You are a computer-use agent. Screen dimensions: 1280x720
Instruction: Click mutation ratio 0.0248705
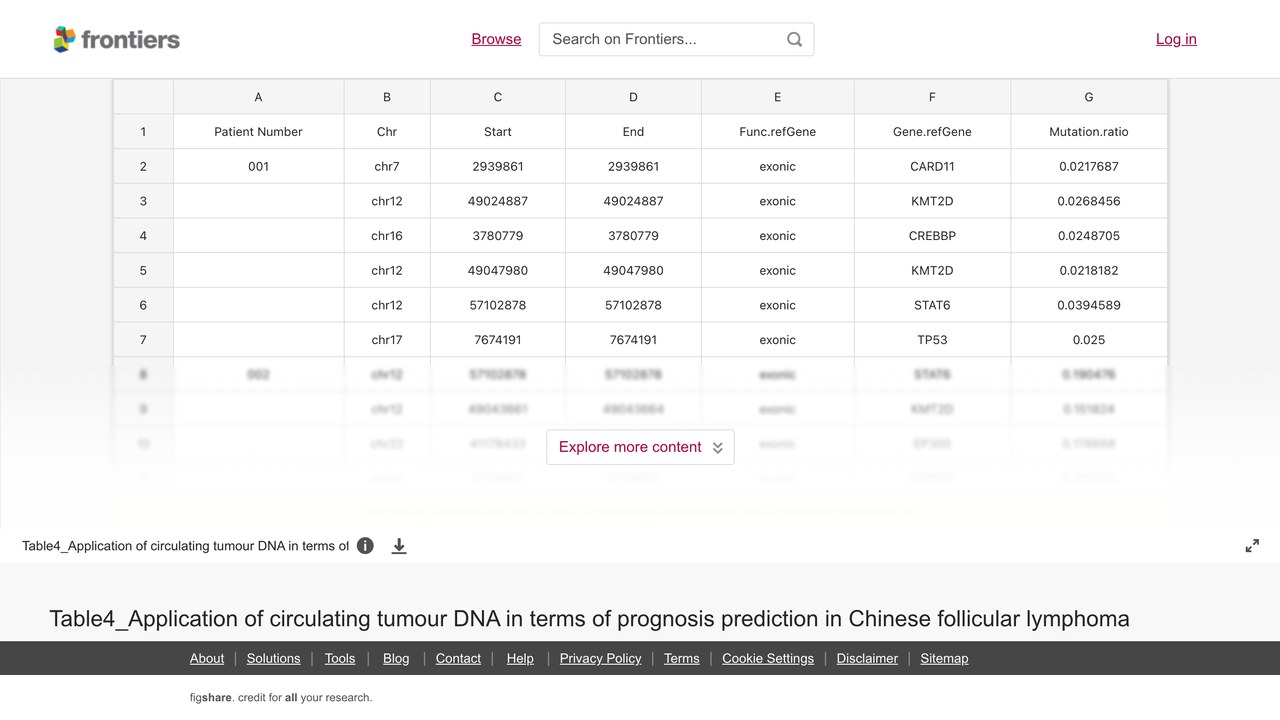point(1089,236)
